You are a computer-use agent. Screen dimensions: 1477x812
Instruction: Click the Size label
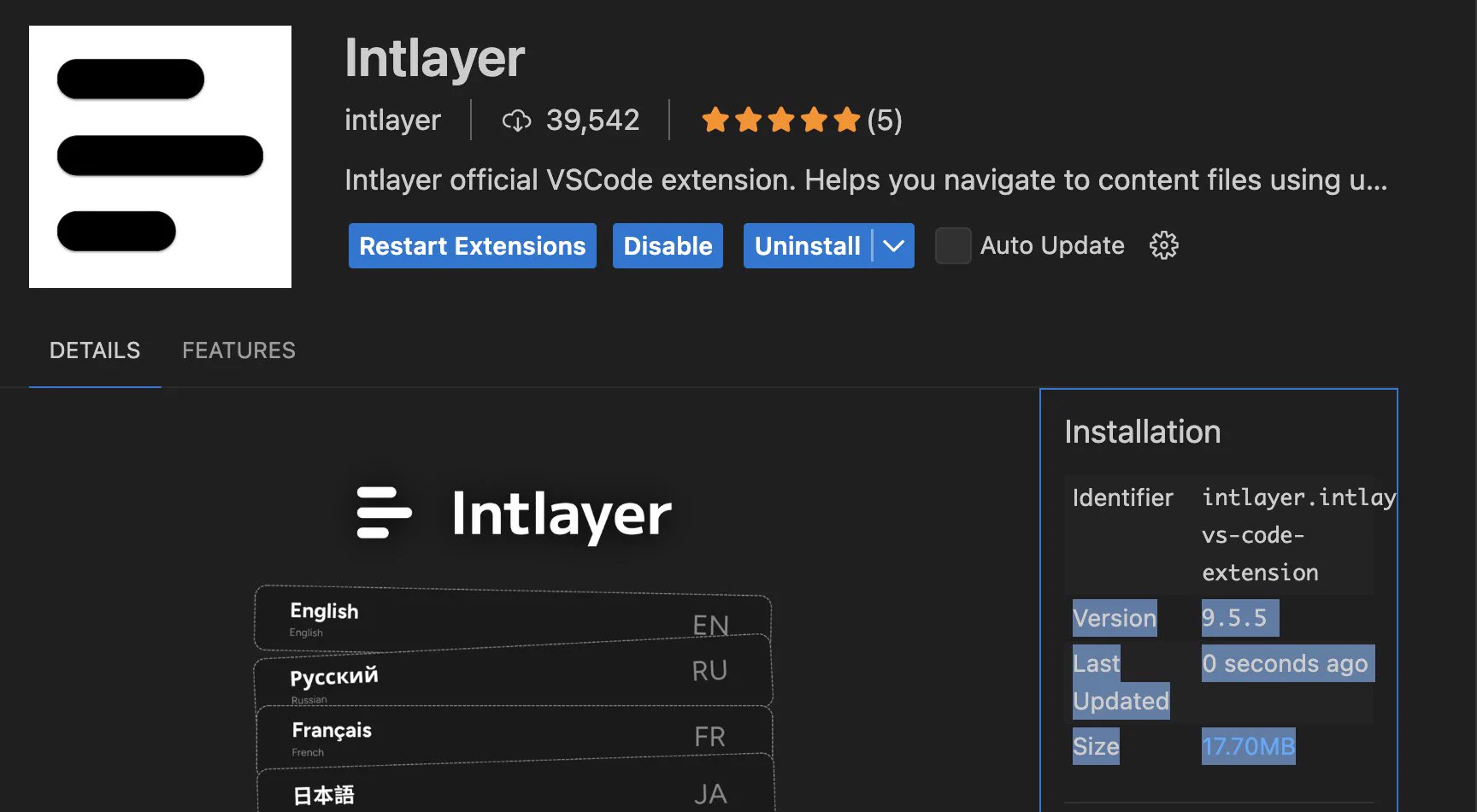(x=1096, y=746)
